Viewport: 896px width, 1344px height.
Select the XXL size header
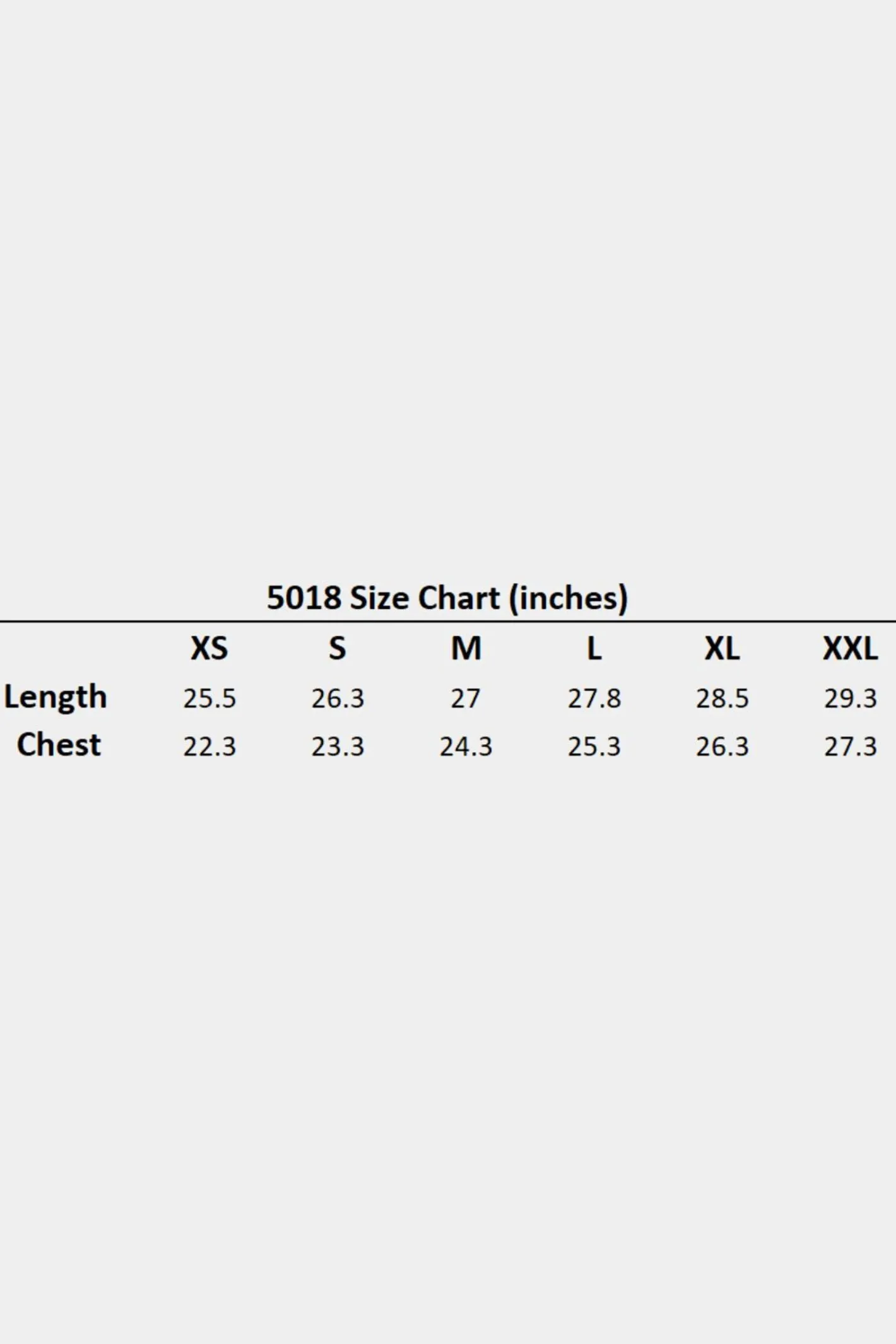point(851,649)
